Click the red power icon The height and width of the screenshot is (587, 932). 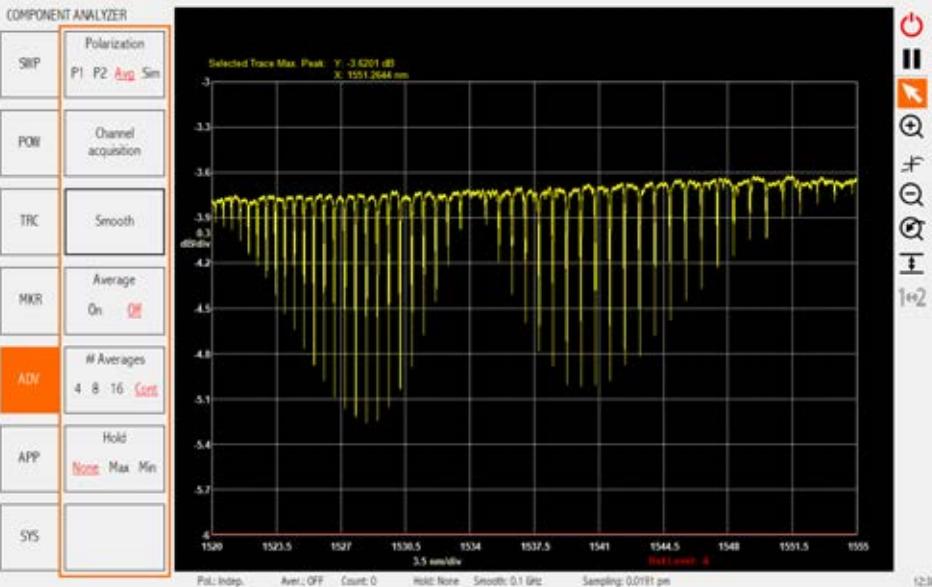point(911,24)
